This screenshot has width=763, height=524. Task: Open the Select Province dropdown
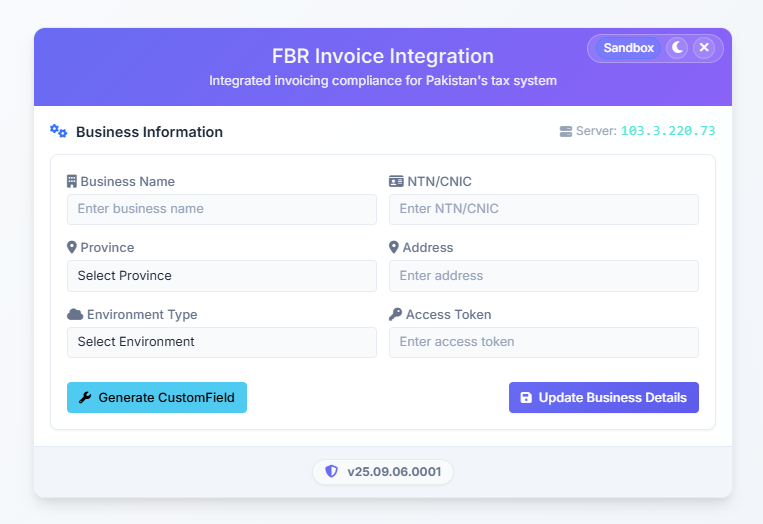[221, 276]
